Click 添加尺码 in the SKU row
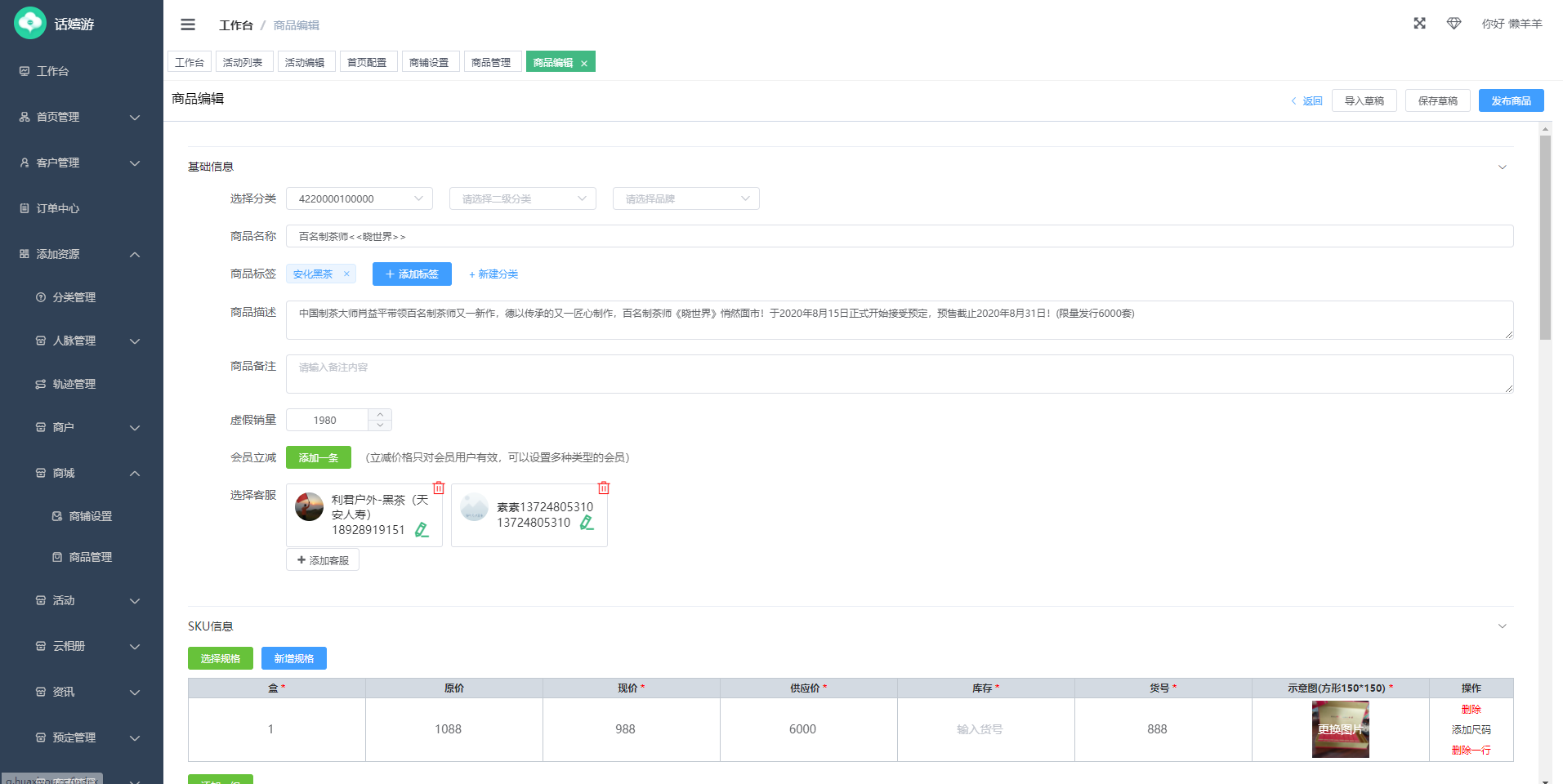Image resolution: width=1563 pixels, height=784 pixels. [1471, 729]
